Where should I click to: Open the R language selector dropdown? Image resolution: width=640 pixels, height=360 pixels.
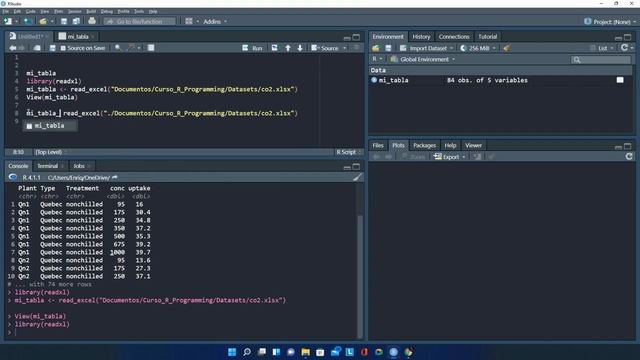(377, 59)
